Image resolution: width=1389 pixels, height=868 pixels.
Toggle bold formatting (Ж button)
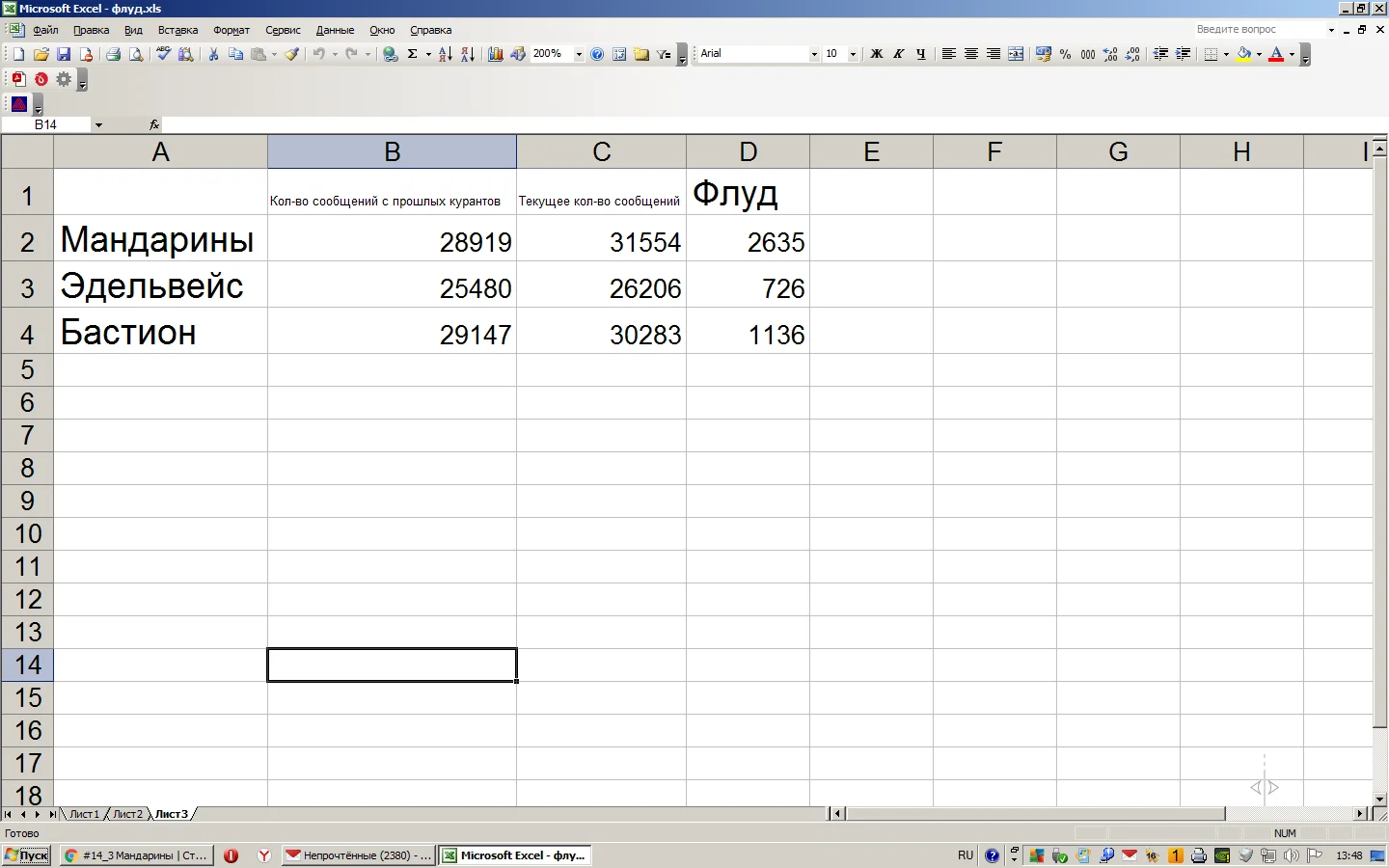[876, 54]
